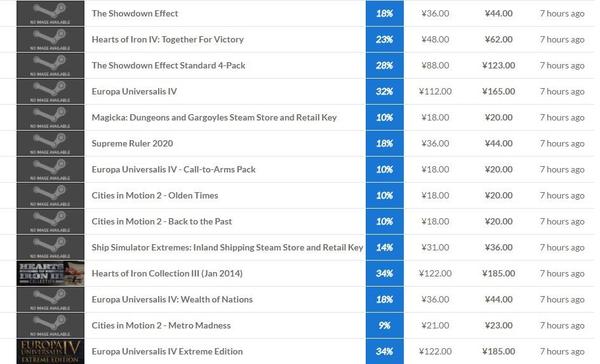
Task: Open The Showdown Effect Standard 4-Pack entry
Action: click(168, 65)
